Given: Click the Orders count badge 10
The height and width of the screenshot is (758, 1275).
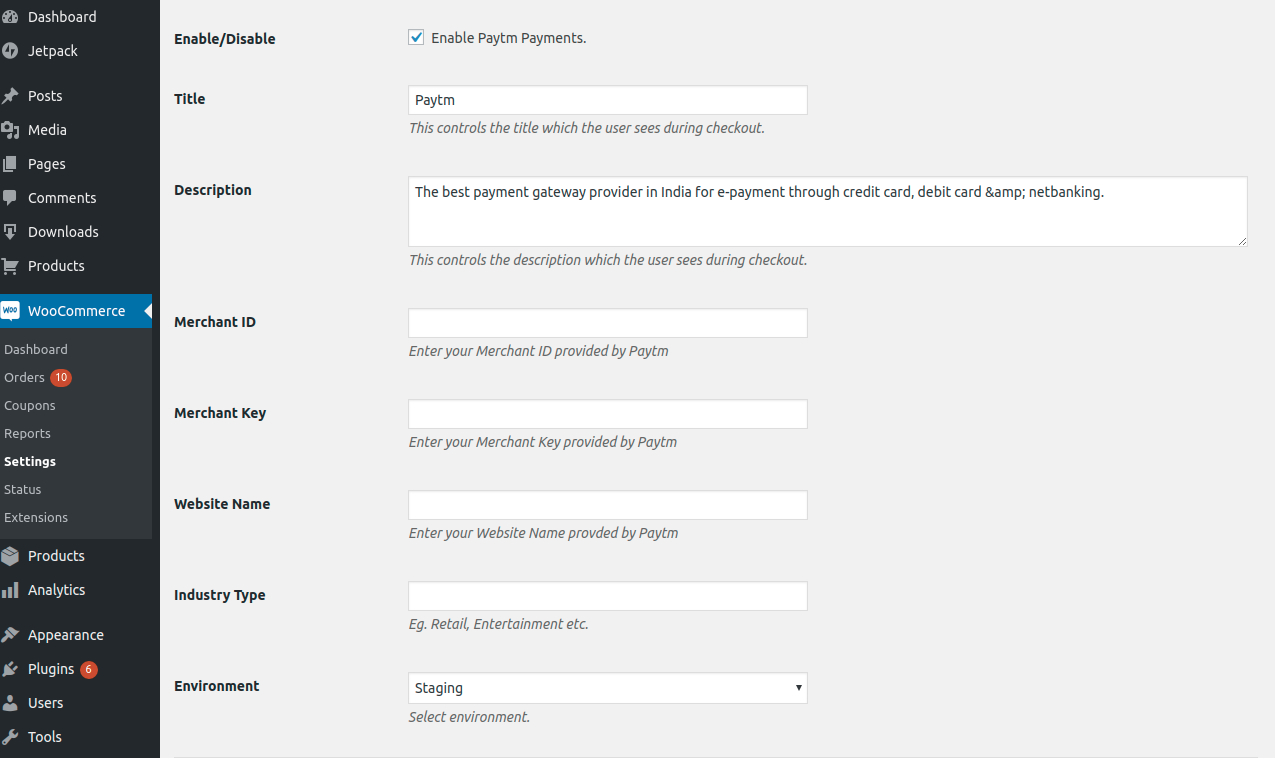Looking at the screenshot, I should tap(61, 378).
